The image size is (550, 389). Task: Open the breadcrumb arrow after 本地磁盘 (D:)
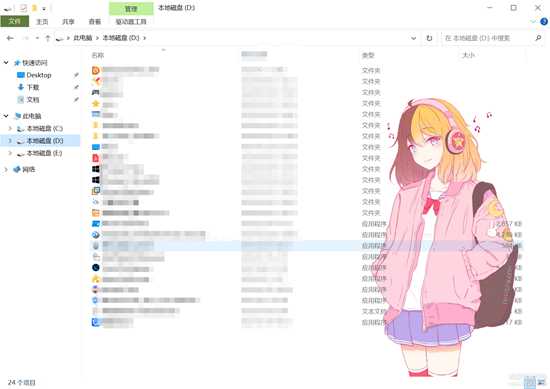144,38
